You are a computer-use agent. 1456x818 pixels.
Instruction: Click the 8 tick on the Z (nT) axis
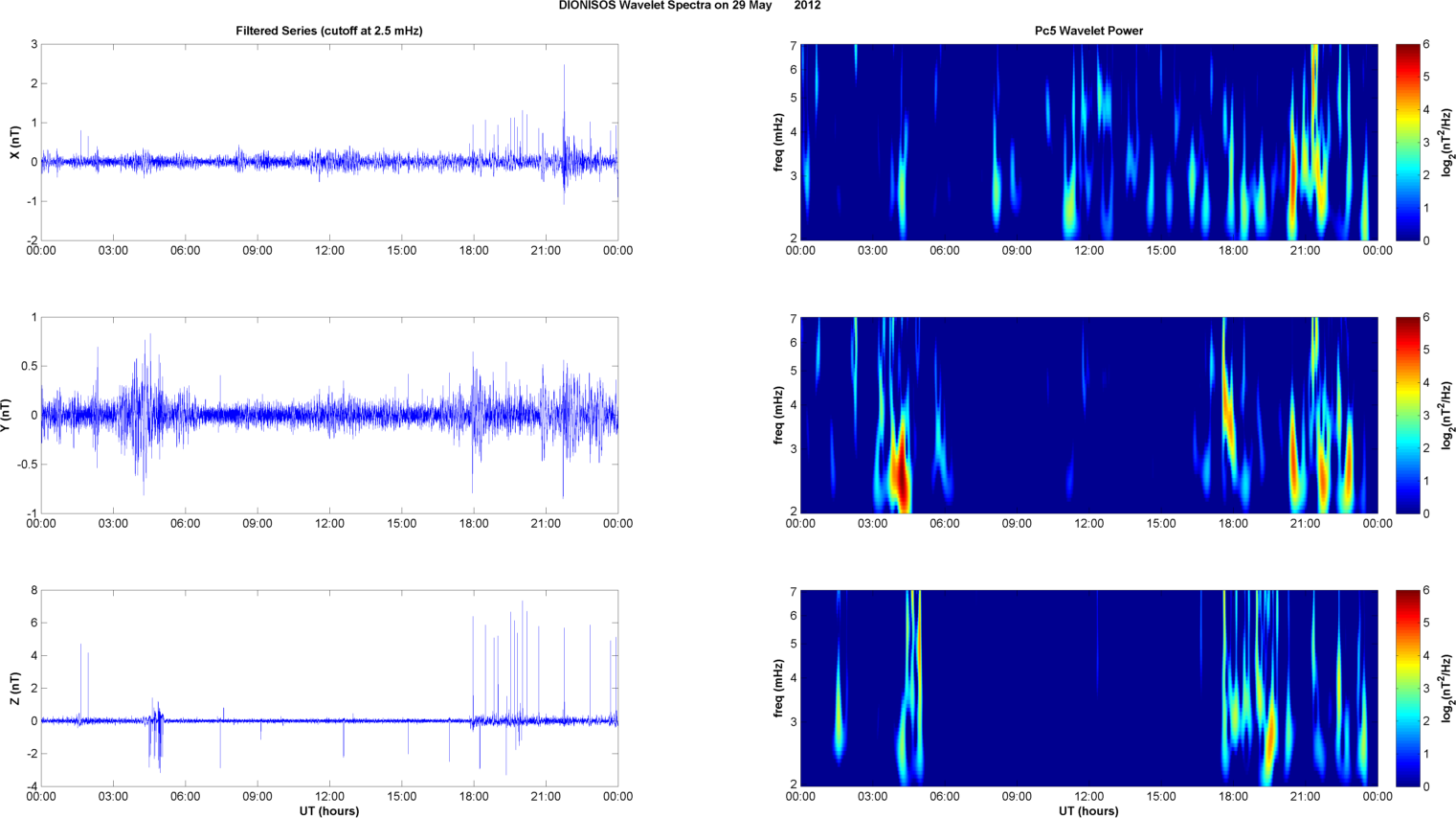34,591
